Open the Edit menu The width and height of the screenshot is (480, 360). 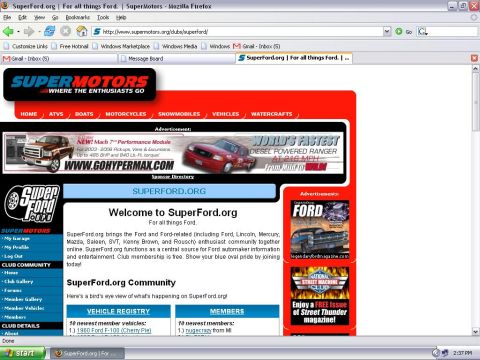pos(22,17)
